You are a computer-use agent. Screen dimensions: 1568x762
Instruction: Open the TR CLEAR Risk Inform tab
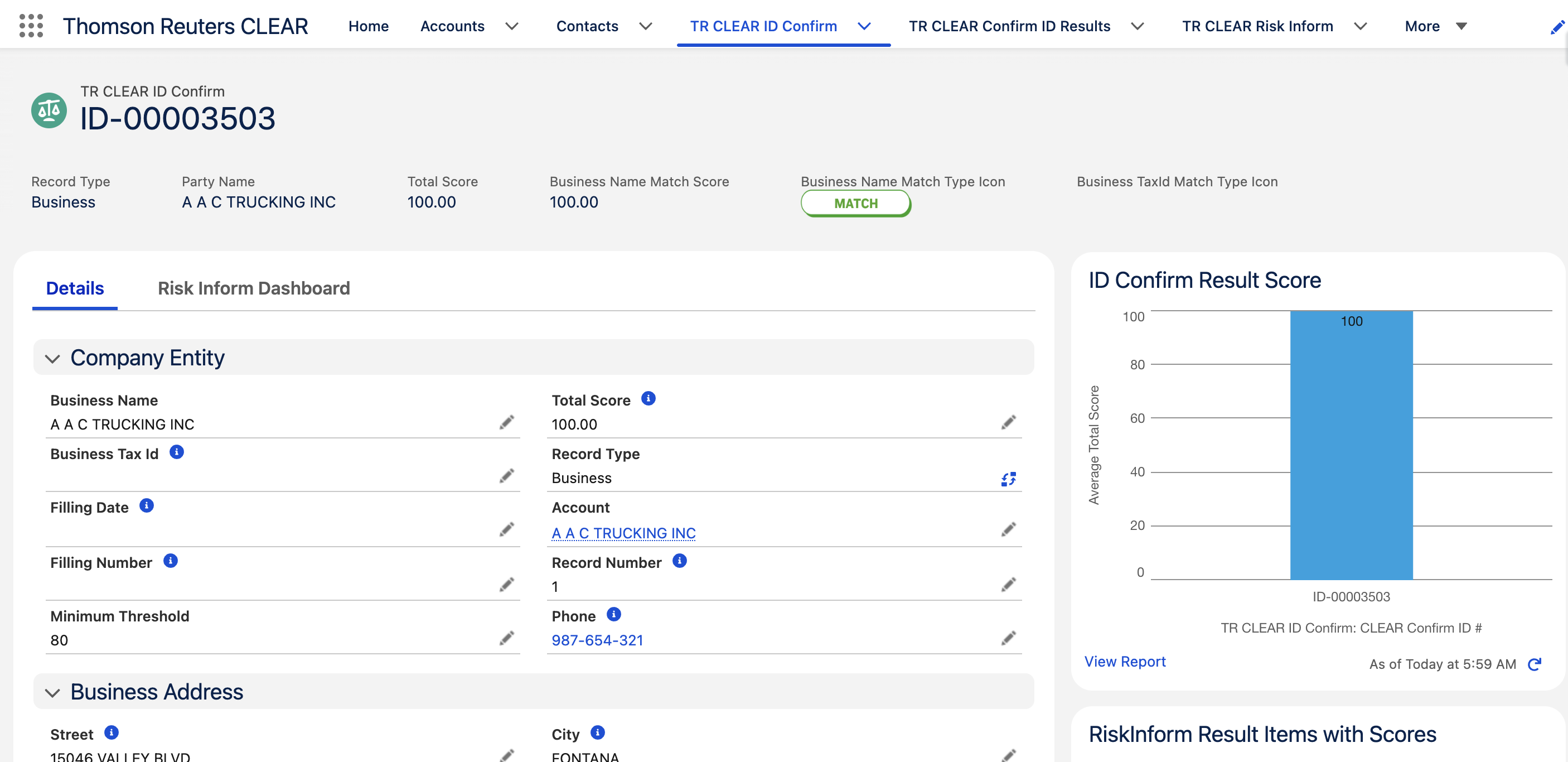coord(1257,26)
